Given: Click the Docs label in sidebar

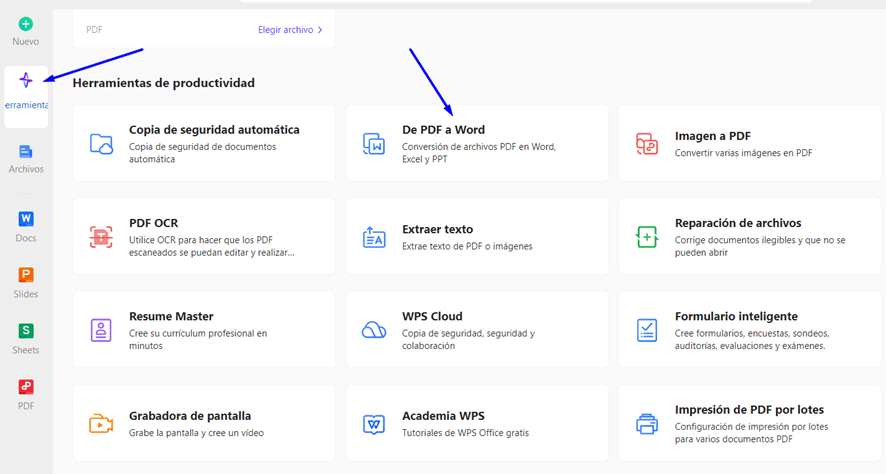Looking at the screenshot, I should coord(26,238).
